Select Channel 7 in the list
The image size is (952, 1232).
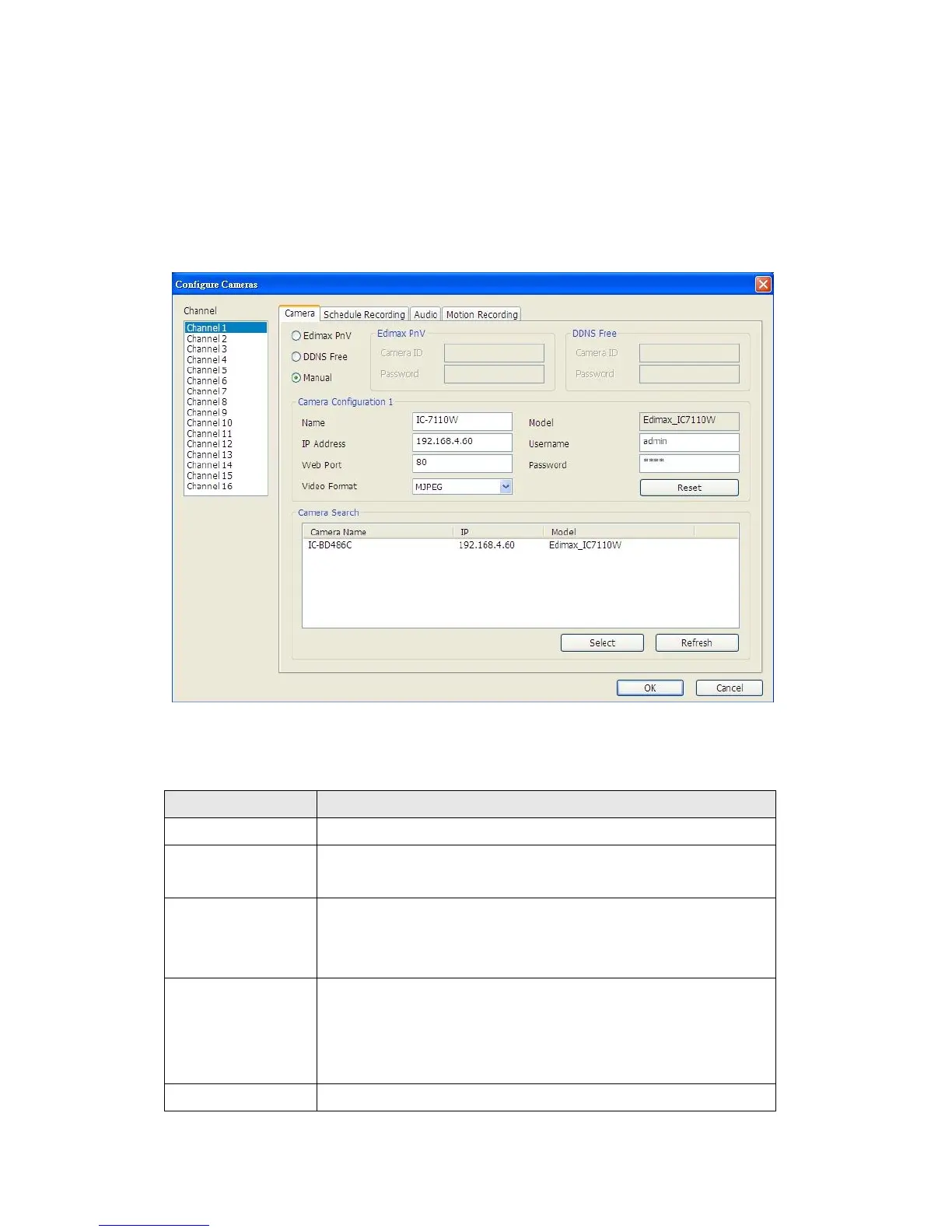(x=226, y=391)
